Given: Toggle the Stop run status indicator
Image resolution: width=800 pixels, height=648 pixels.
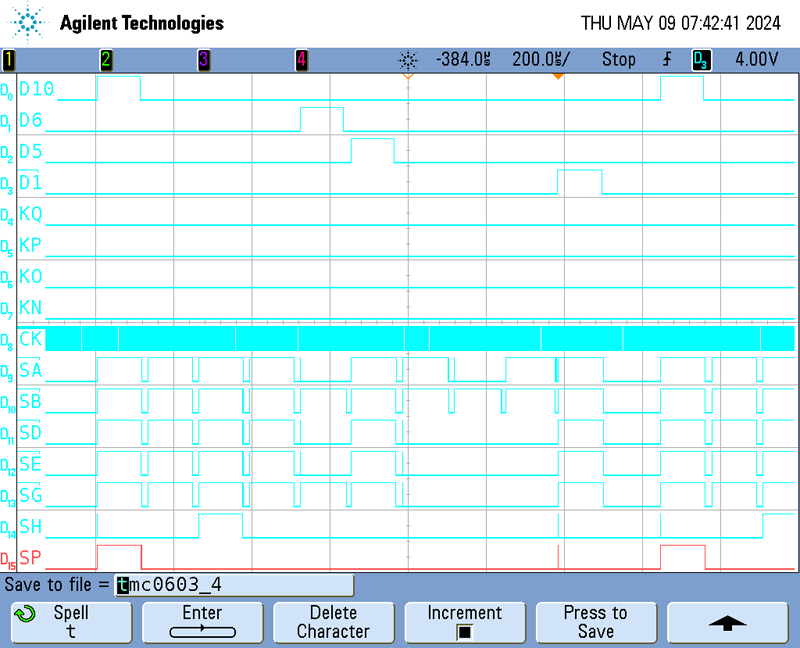Looking at the screenshot, I should (618, 60).
